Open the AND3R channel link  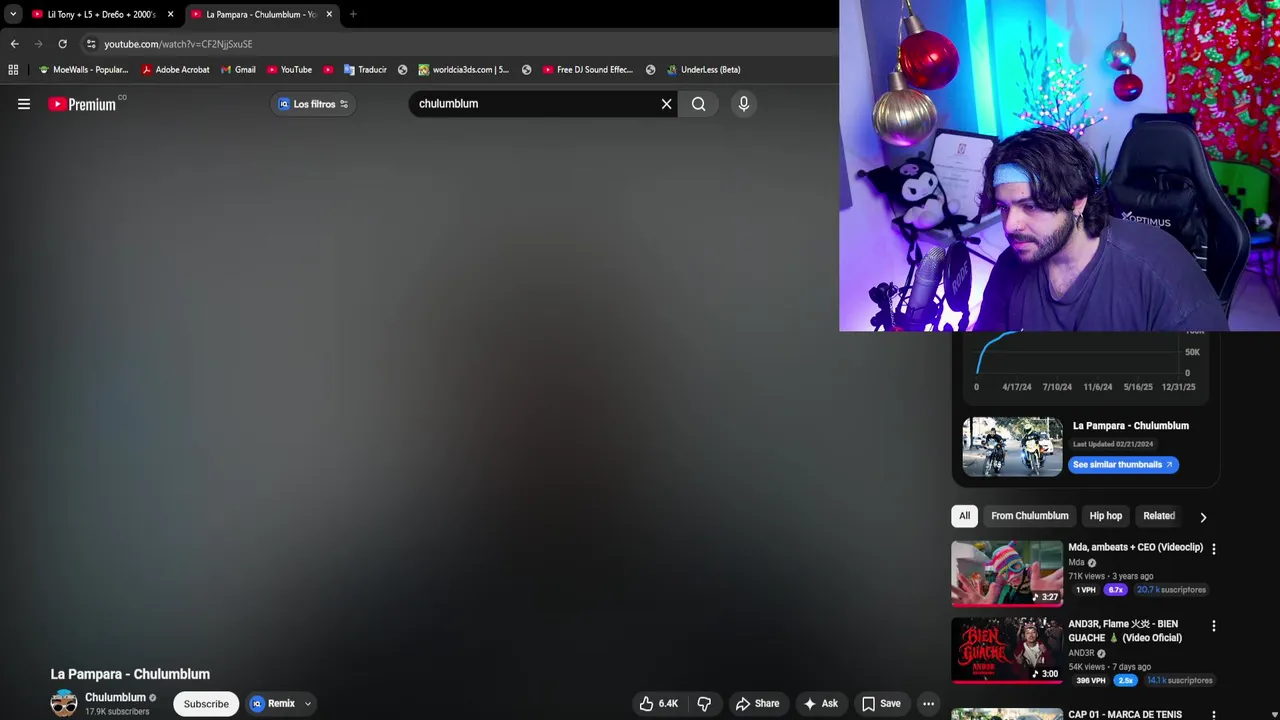coord(1081,653)
